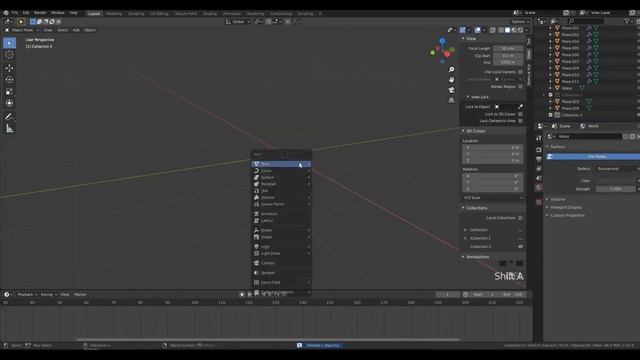Open XYZ Euler rotation mode dropdown

pyautogui.click(x=493, y=198)
